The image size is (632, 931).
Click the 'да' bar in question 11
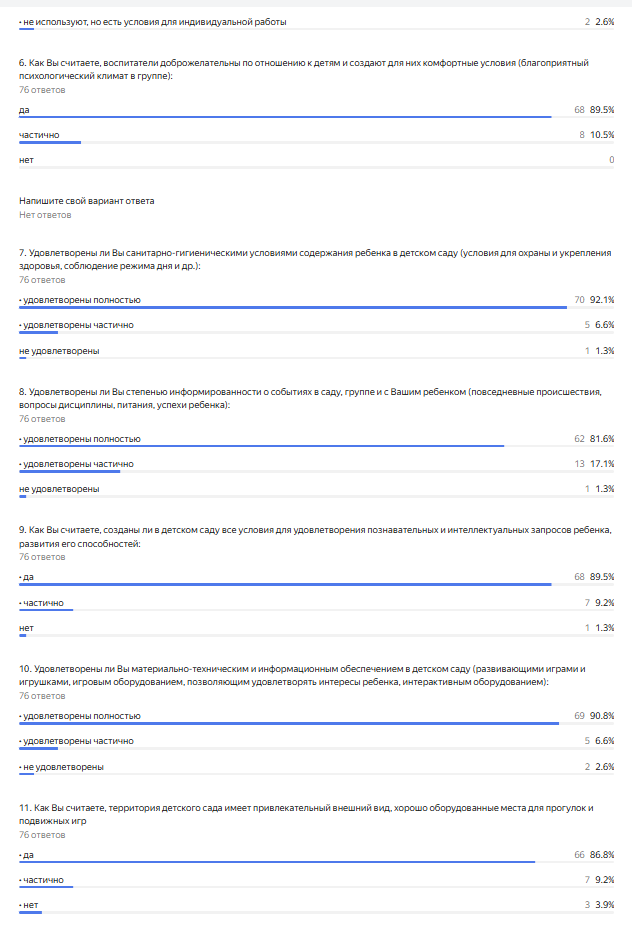click(277, 862)
